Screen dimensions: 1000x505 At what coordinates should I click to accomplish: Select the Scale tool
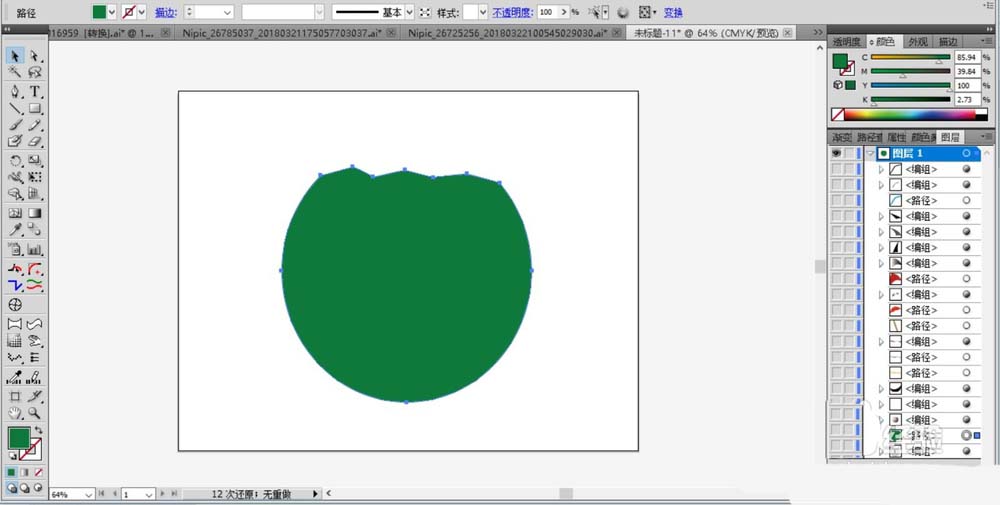click(x=35, y=161)
